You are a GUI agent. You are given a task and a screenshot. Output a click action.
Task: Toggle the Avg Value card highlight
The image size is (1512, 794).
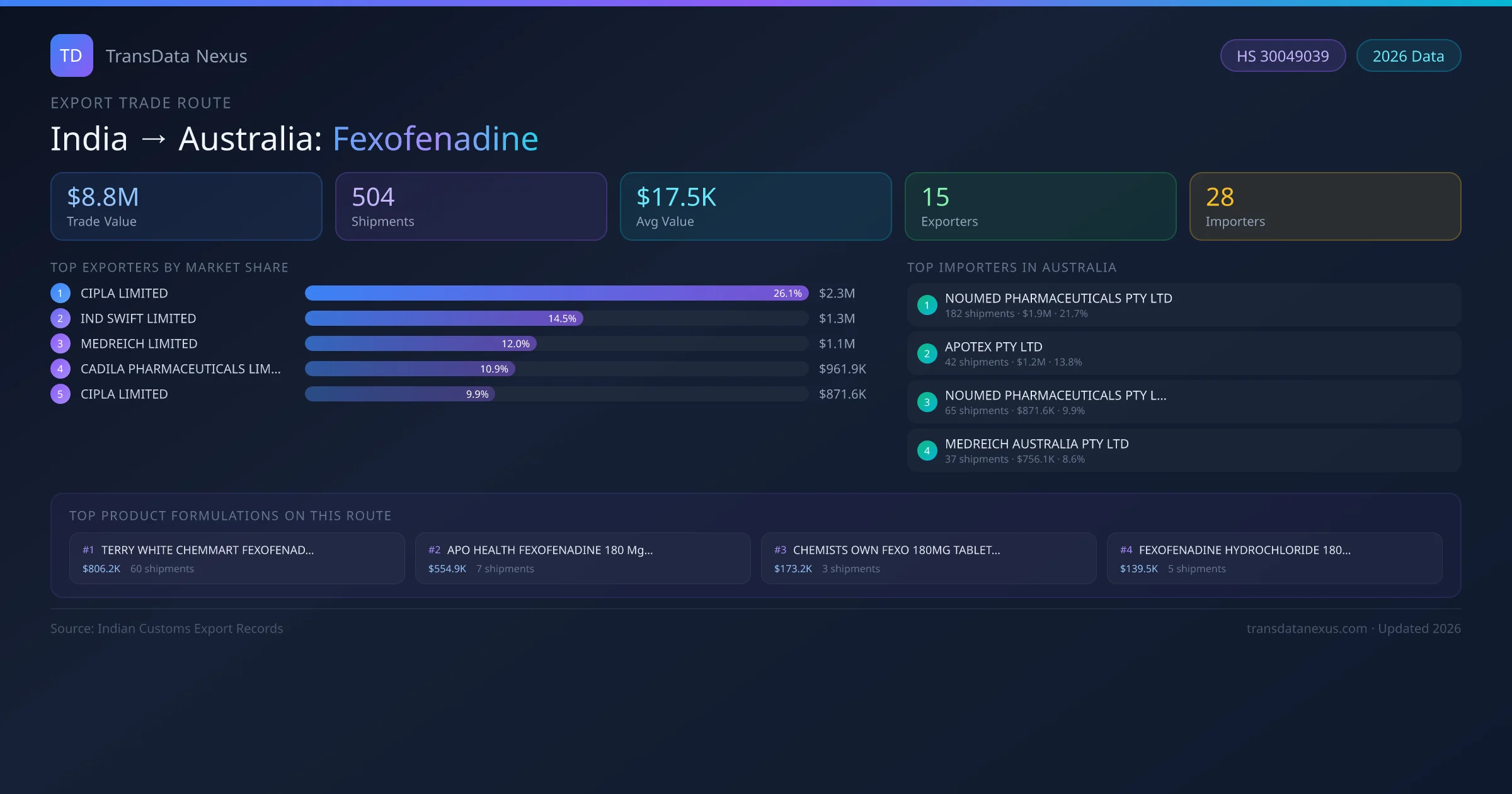click(755, 206)
